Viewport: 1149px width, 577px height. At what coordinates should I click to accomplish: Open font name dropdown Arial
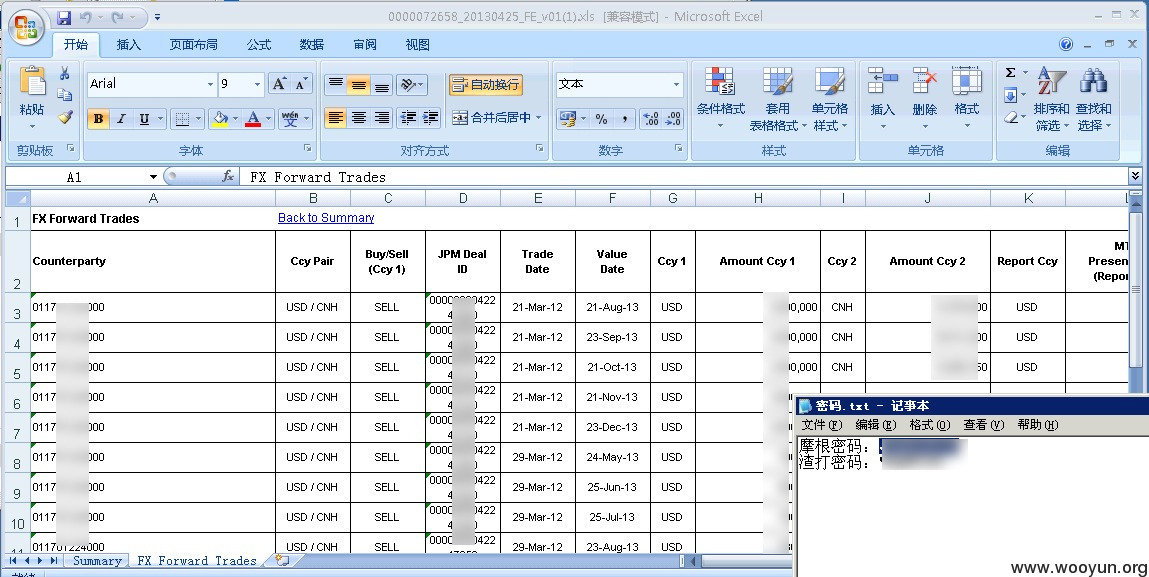point(210,84)
